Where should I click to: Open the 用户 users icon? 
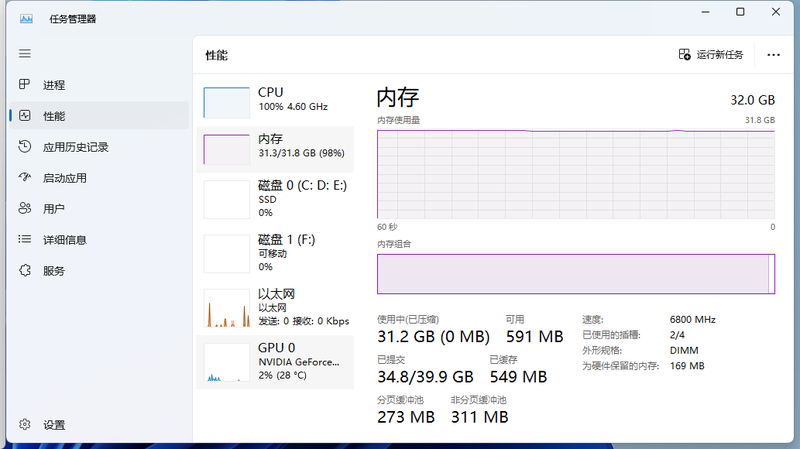tap(24, 208)
